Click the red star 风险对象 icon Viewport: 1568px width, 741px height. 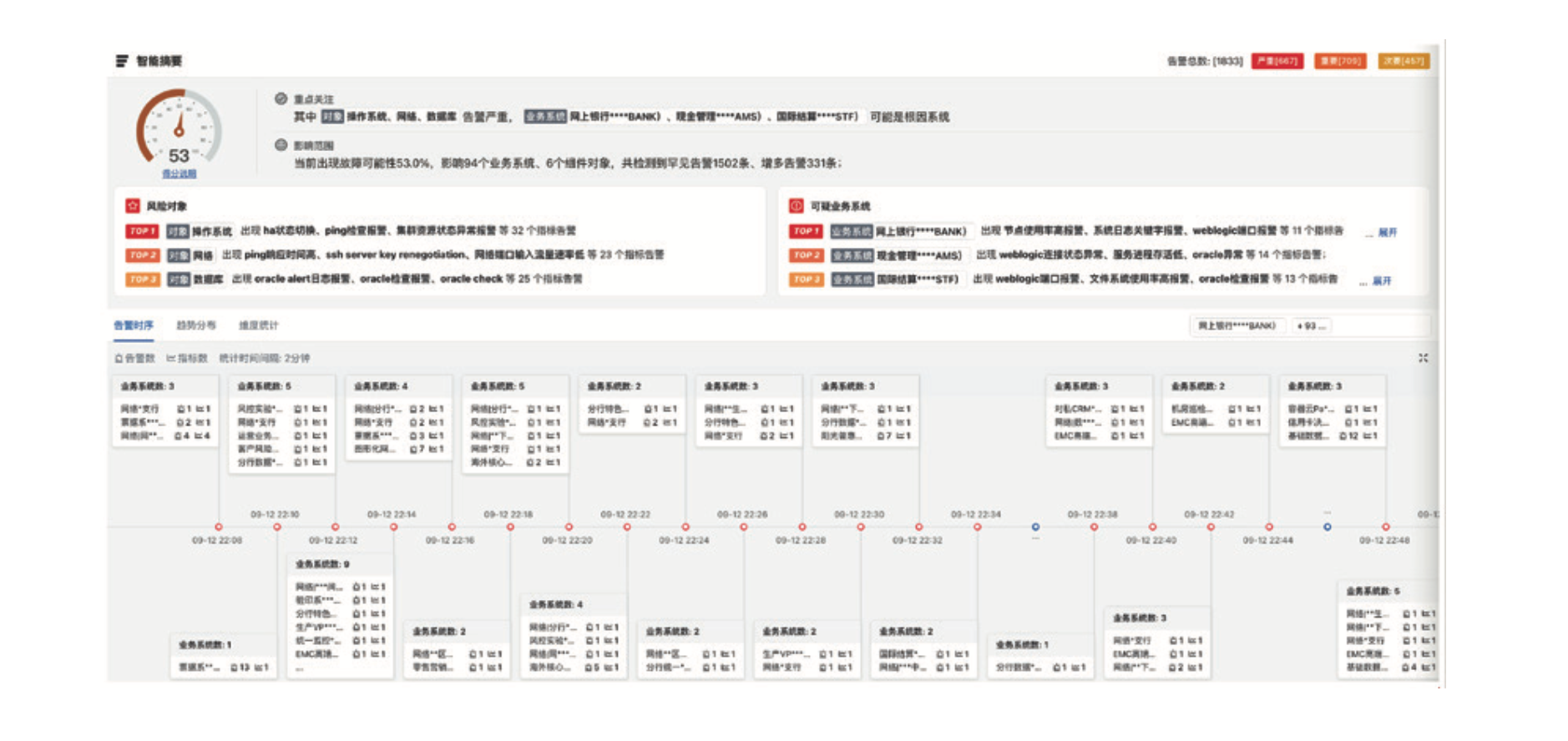(133, 205)
